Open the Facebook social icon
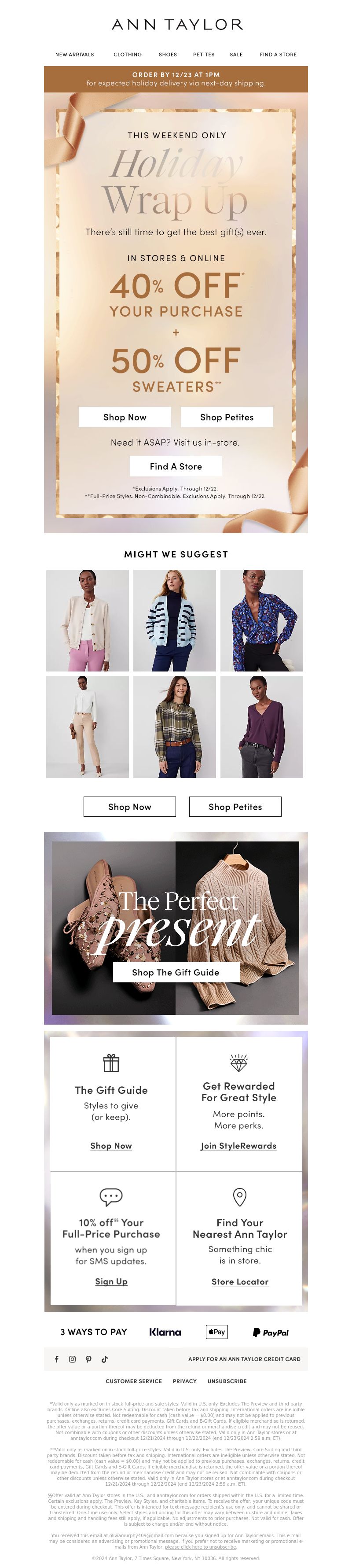 tap(56, 1358)
